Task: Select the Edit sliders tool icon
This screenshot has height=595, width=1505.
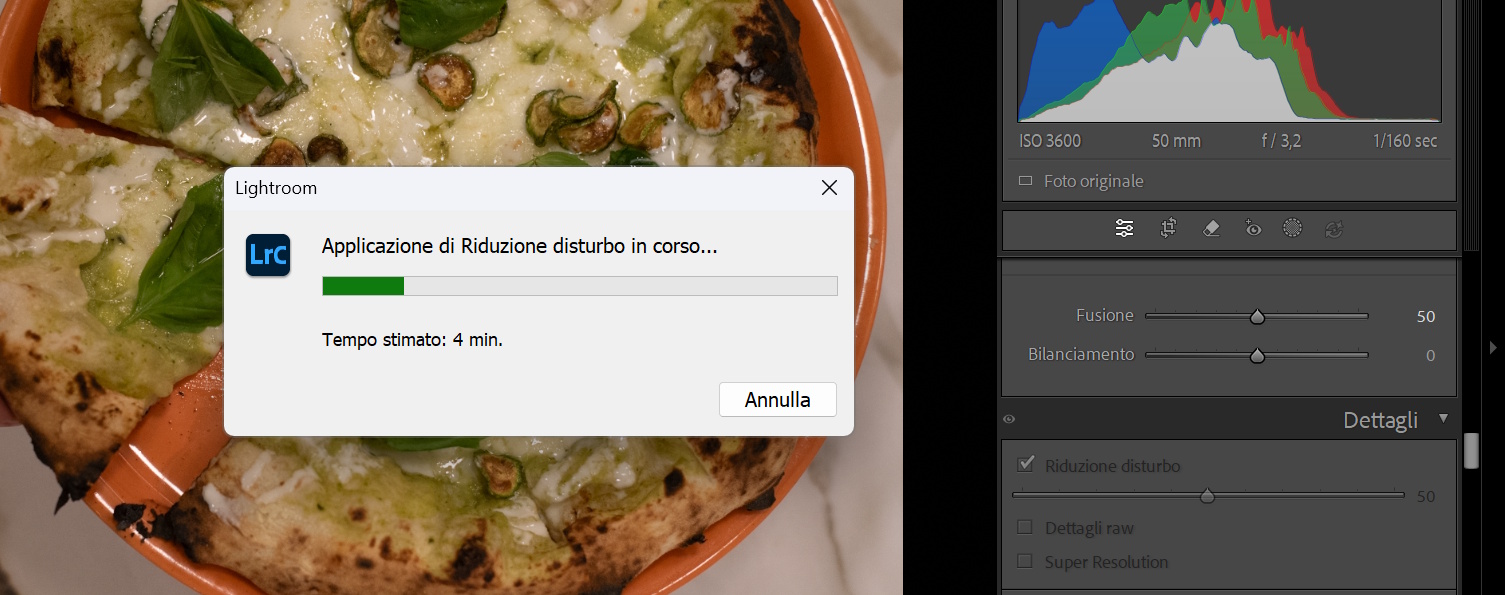Action: (1124, 229)
